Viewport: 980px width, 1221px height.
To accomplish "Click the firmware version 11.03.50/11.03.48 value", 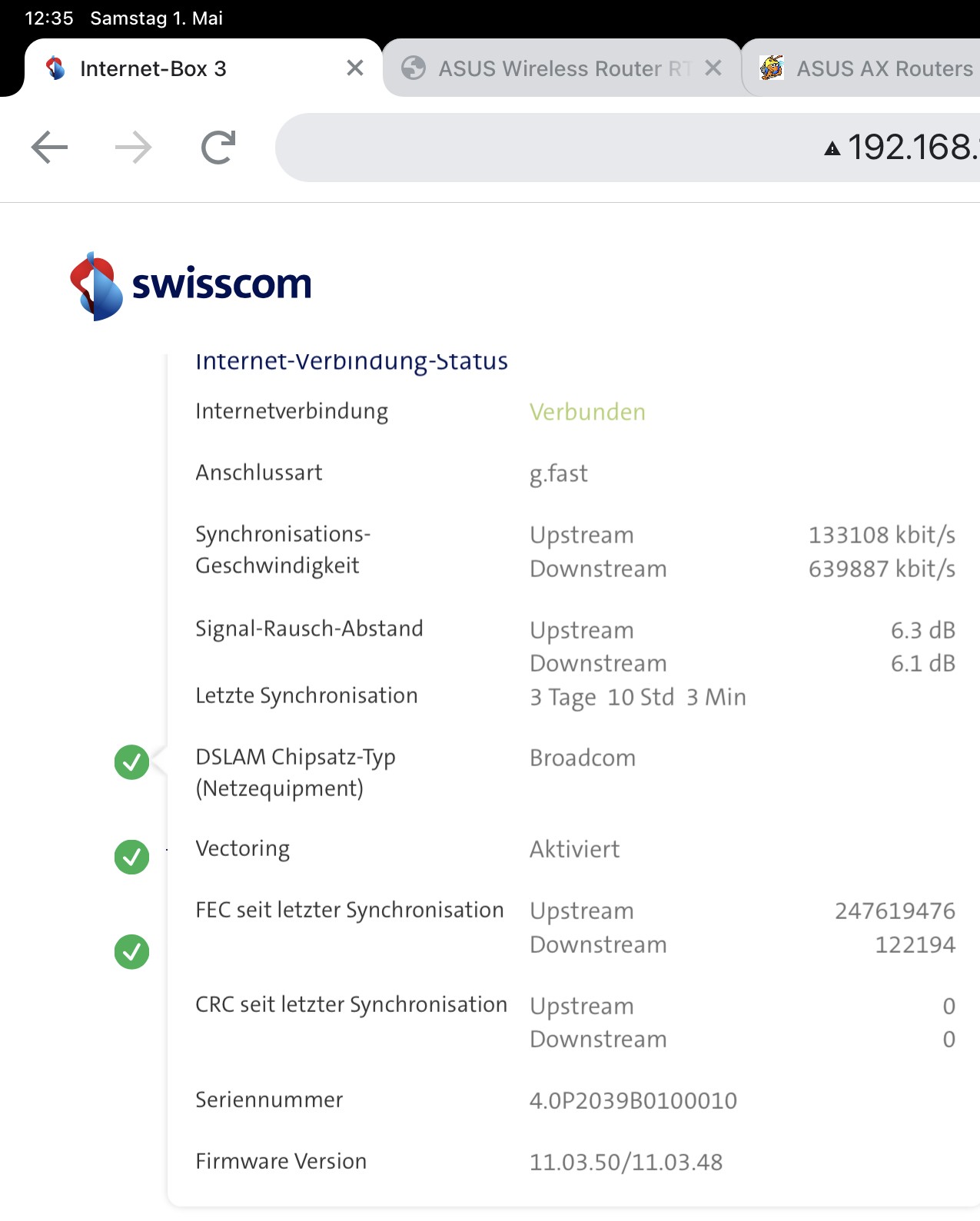I will 626,1162.
